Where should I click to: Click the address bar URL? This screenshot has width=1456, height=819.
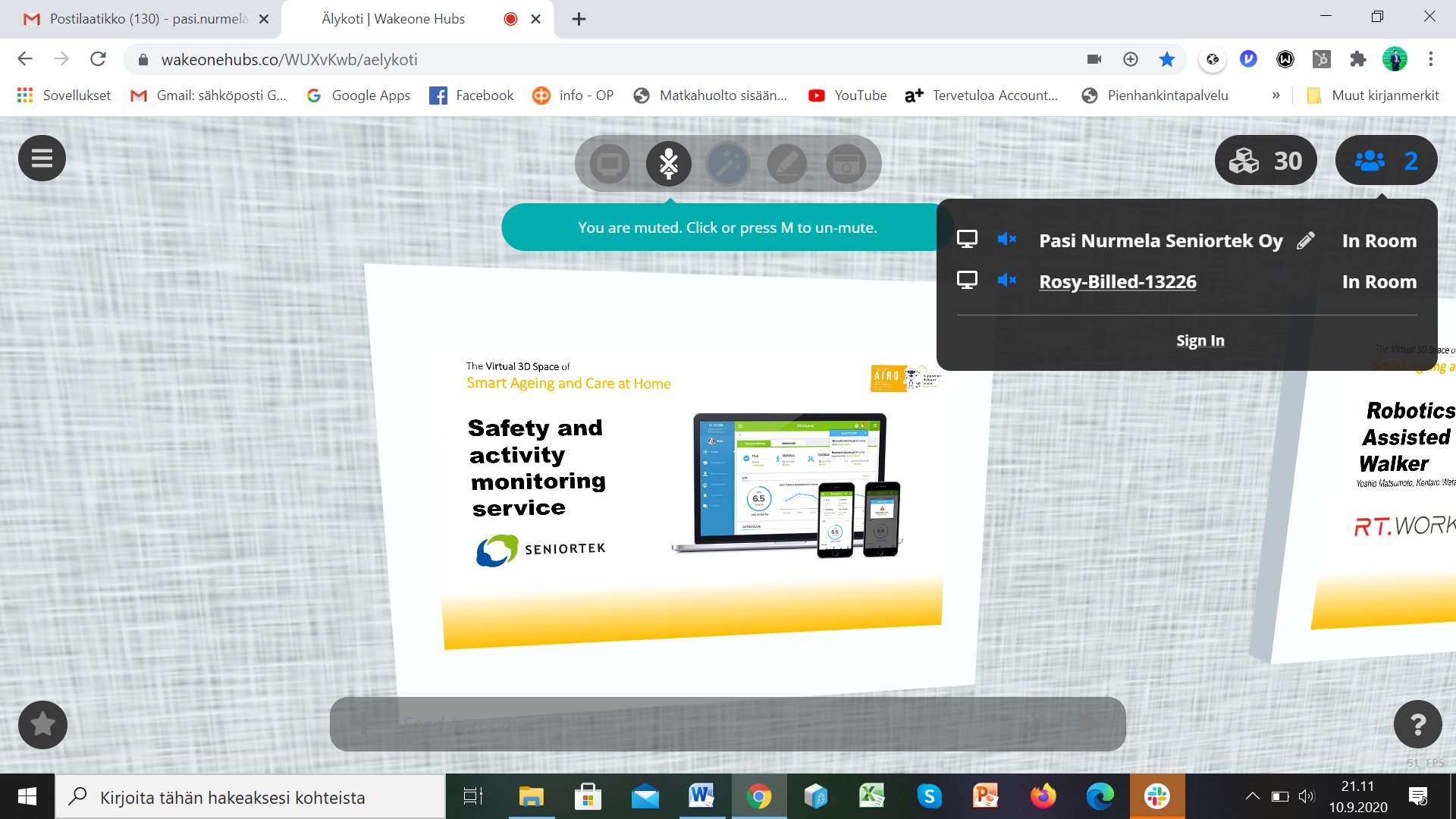coord(289,60)
